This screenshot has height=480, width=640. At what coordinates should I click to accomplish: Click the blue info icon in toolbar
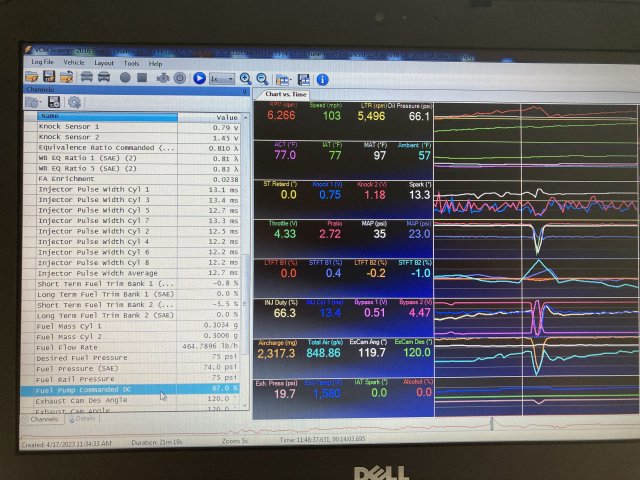point(322,79)
